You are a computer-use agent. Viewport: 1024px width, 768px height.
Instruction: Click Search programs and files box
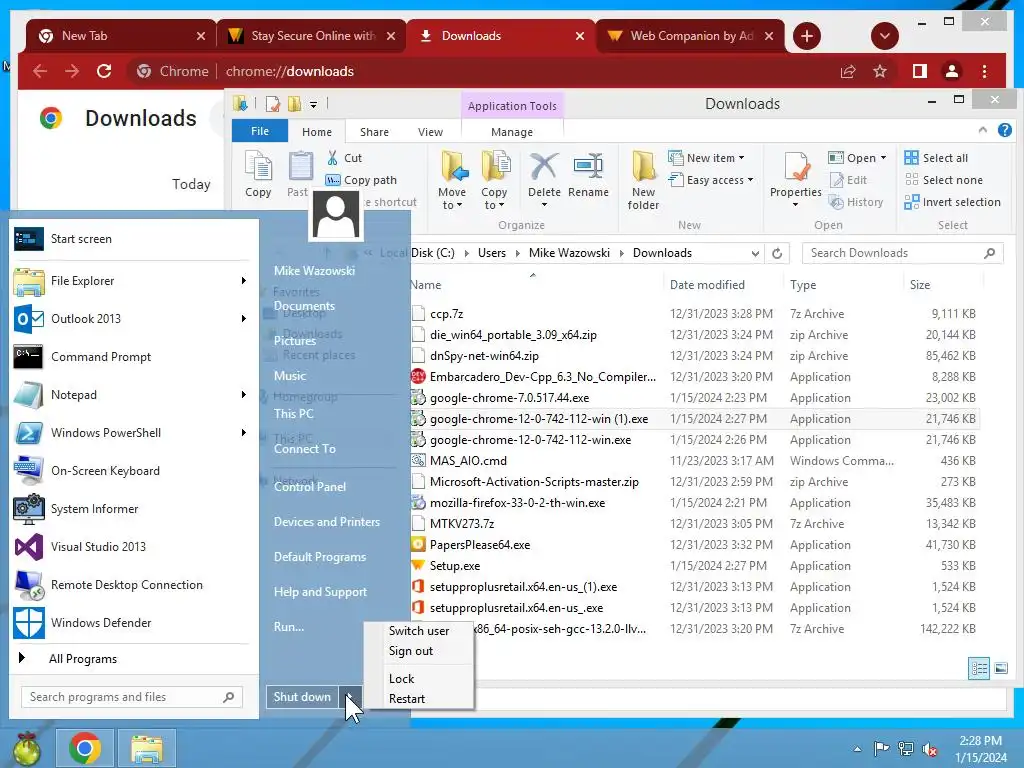132,697
